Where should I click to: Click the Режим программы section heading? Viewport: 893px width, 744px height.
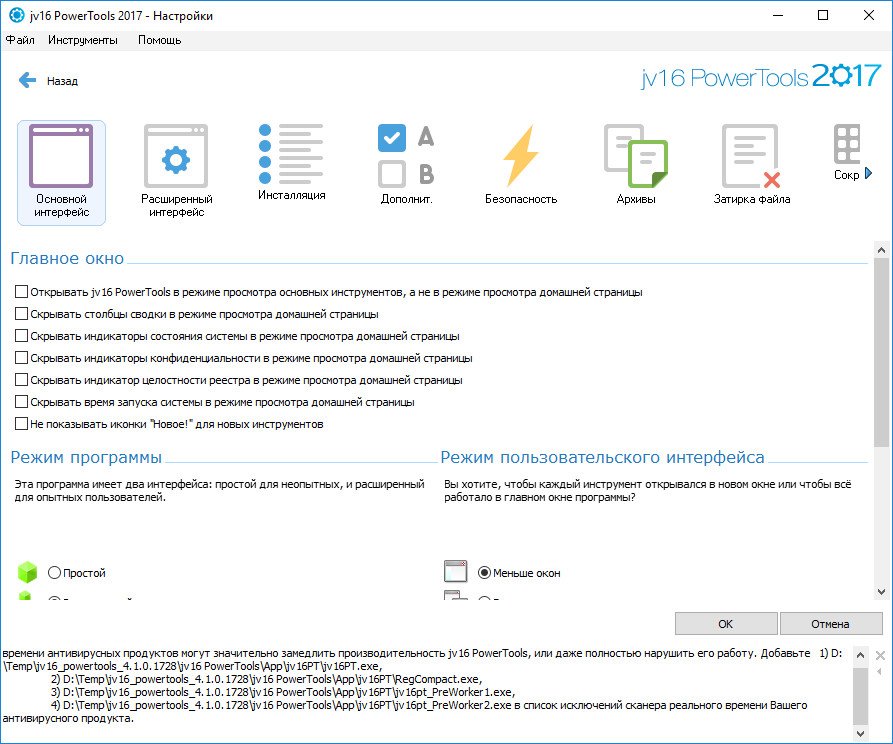pyautogui.click(x=86, y=457)
